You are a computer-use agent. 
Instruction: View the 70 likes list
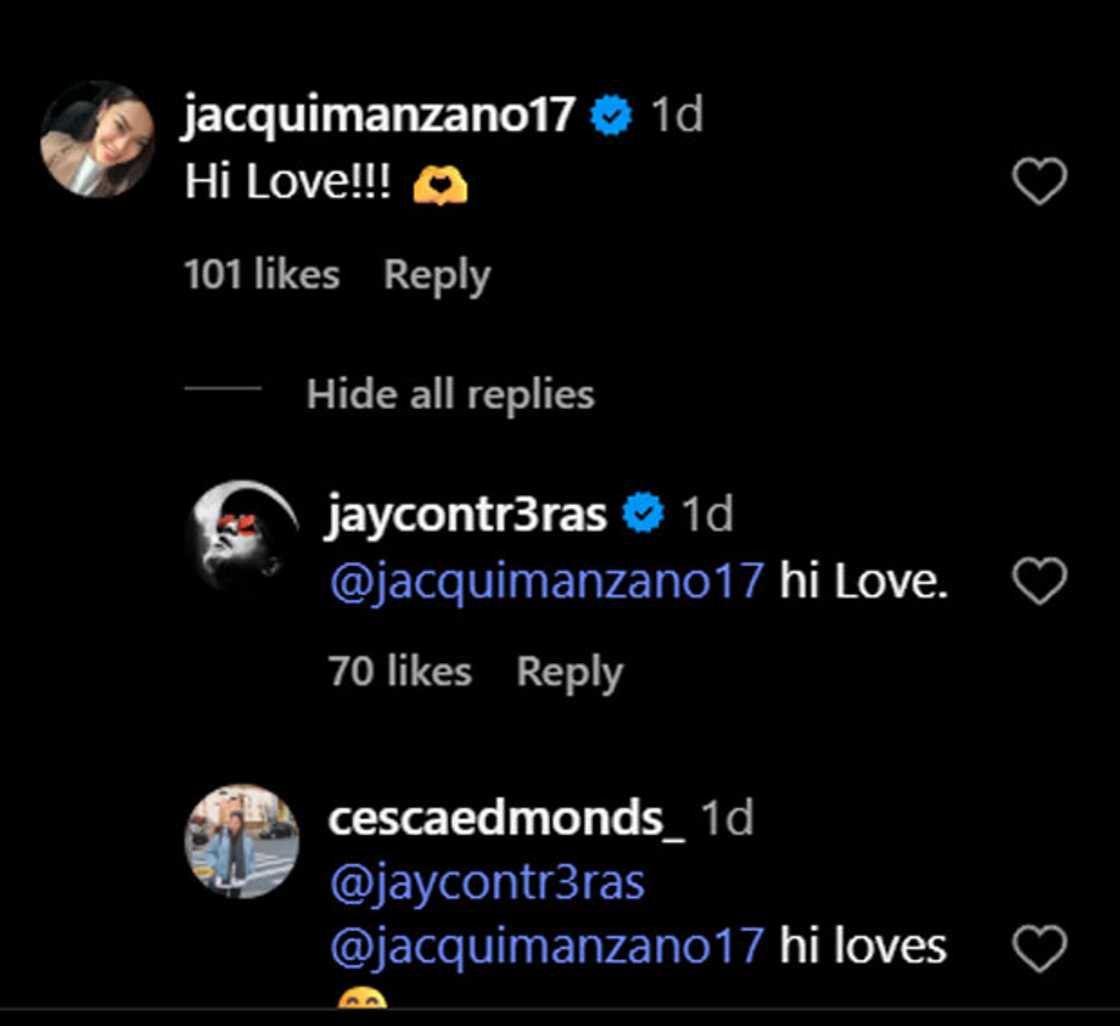tap(400, 672)
